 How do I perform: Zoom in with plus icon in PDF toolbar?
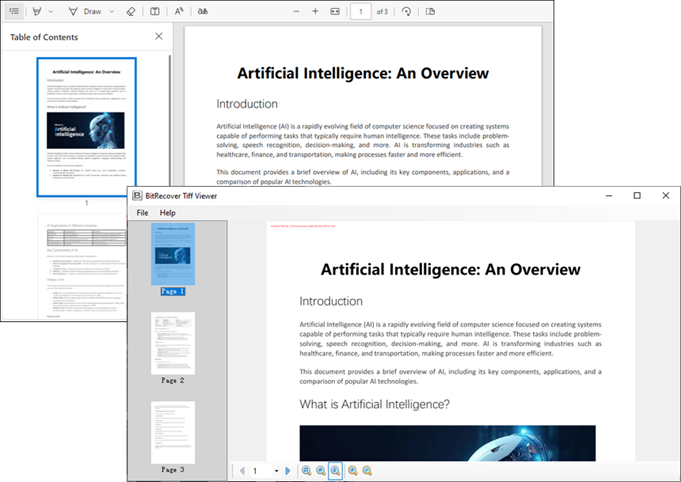tap(315, 12)
